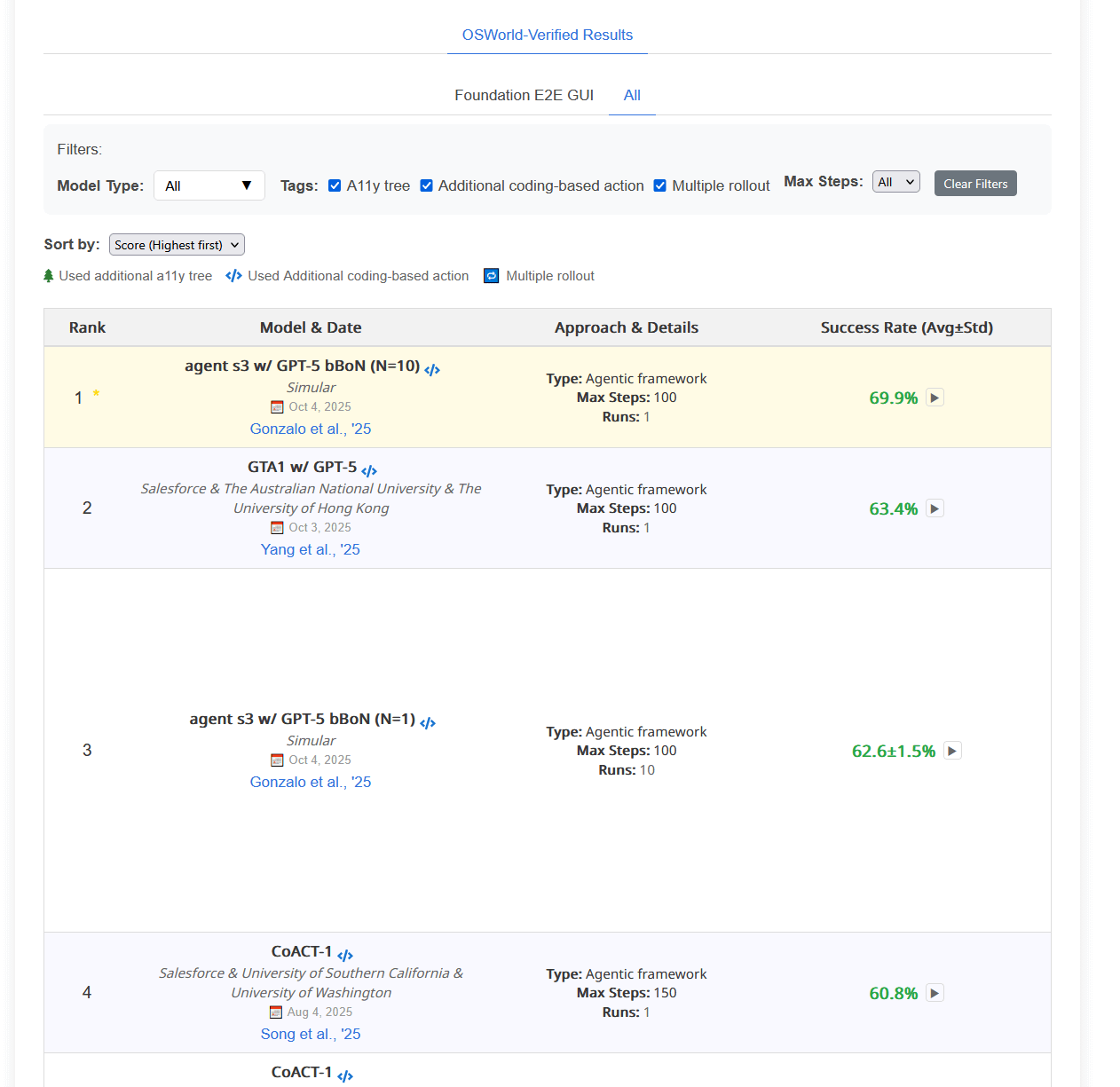Click play icon beside 62.6±1.5% score
1120x1087 pixels.
[x=952, y=751]
